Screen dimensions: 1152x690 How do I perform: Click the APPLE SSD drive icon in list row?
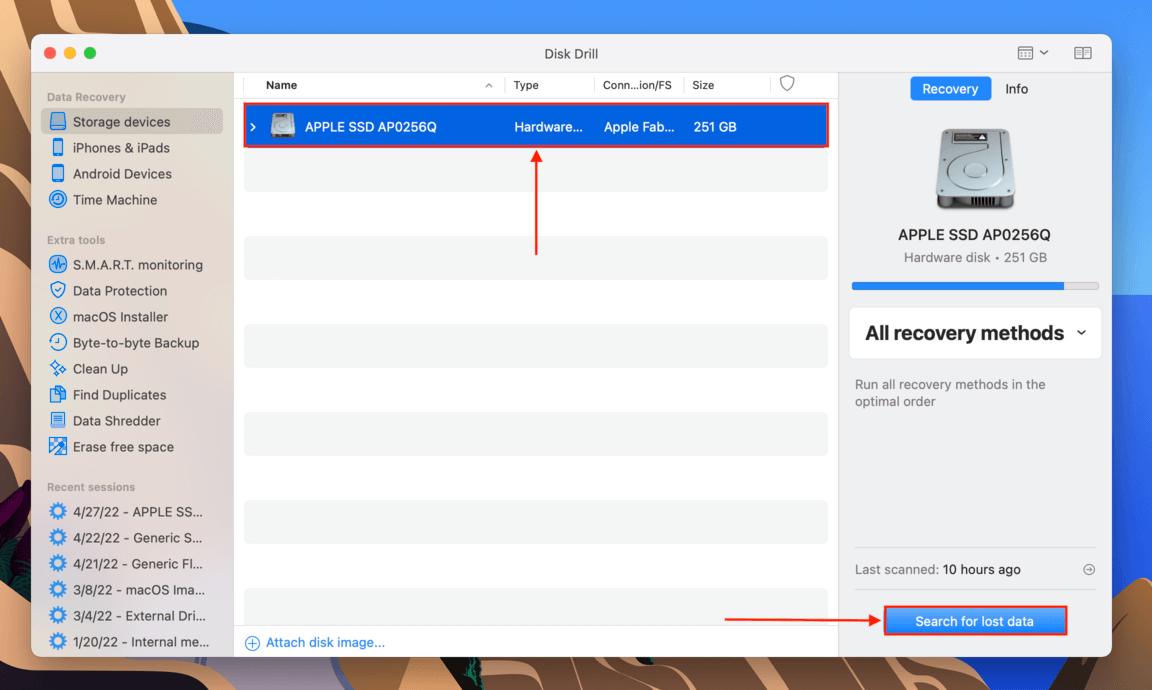(x=283, y=126)
